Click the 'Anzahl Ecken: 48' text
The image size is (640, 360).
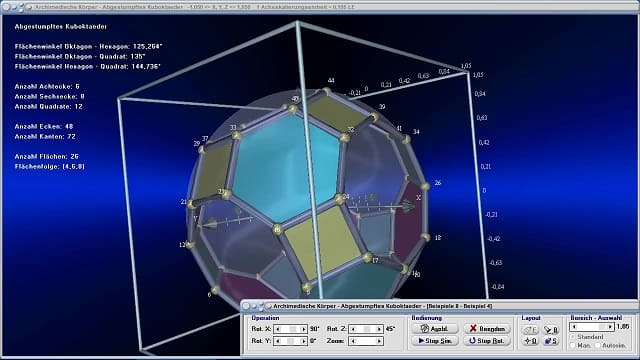[44, 127]
